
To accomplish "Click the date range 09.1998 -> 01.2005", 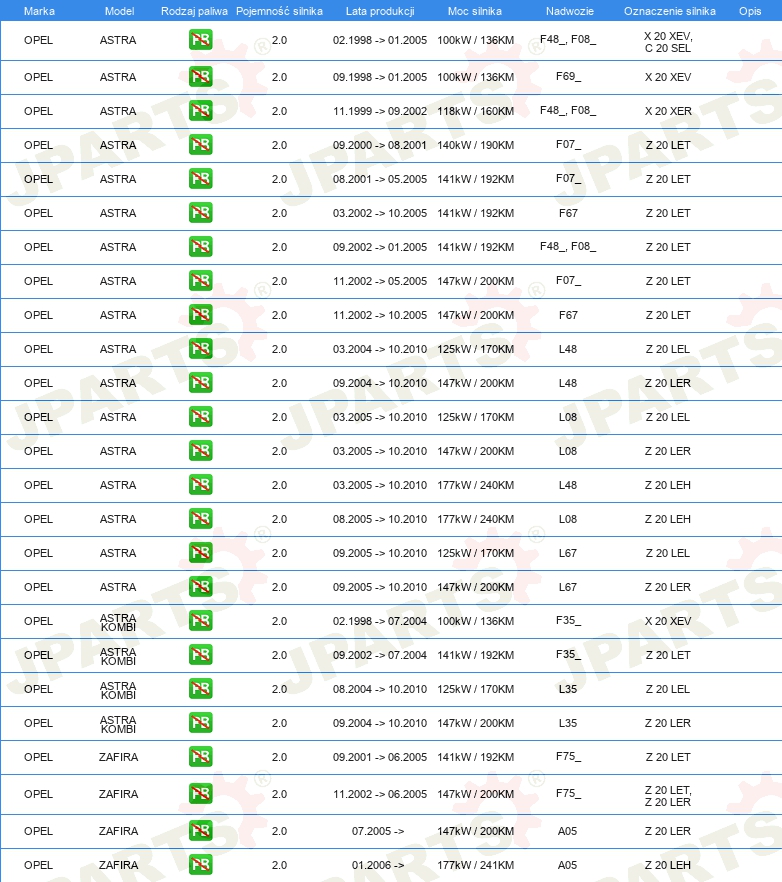I will click(380, 77).
